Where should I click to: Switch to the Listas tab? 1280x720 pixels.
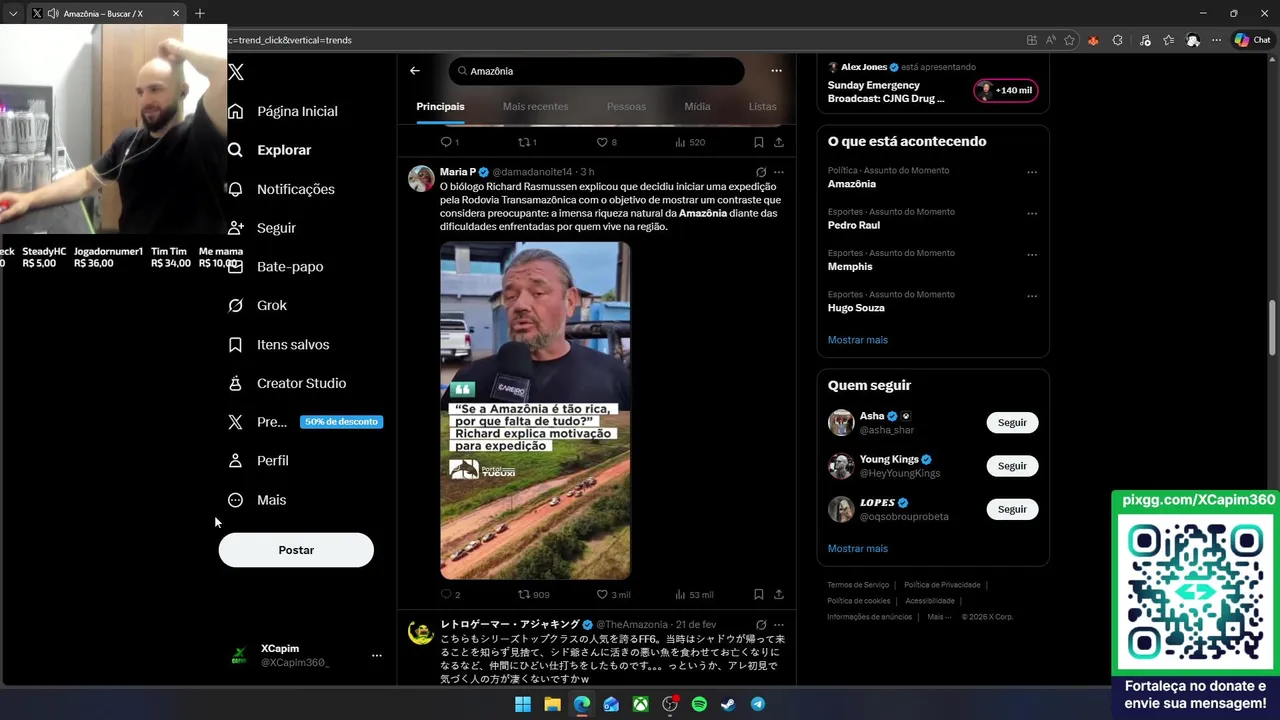(762, 106)
